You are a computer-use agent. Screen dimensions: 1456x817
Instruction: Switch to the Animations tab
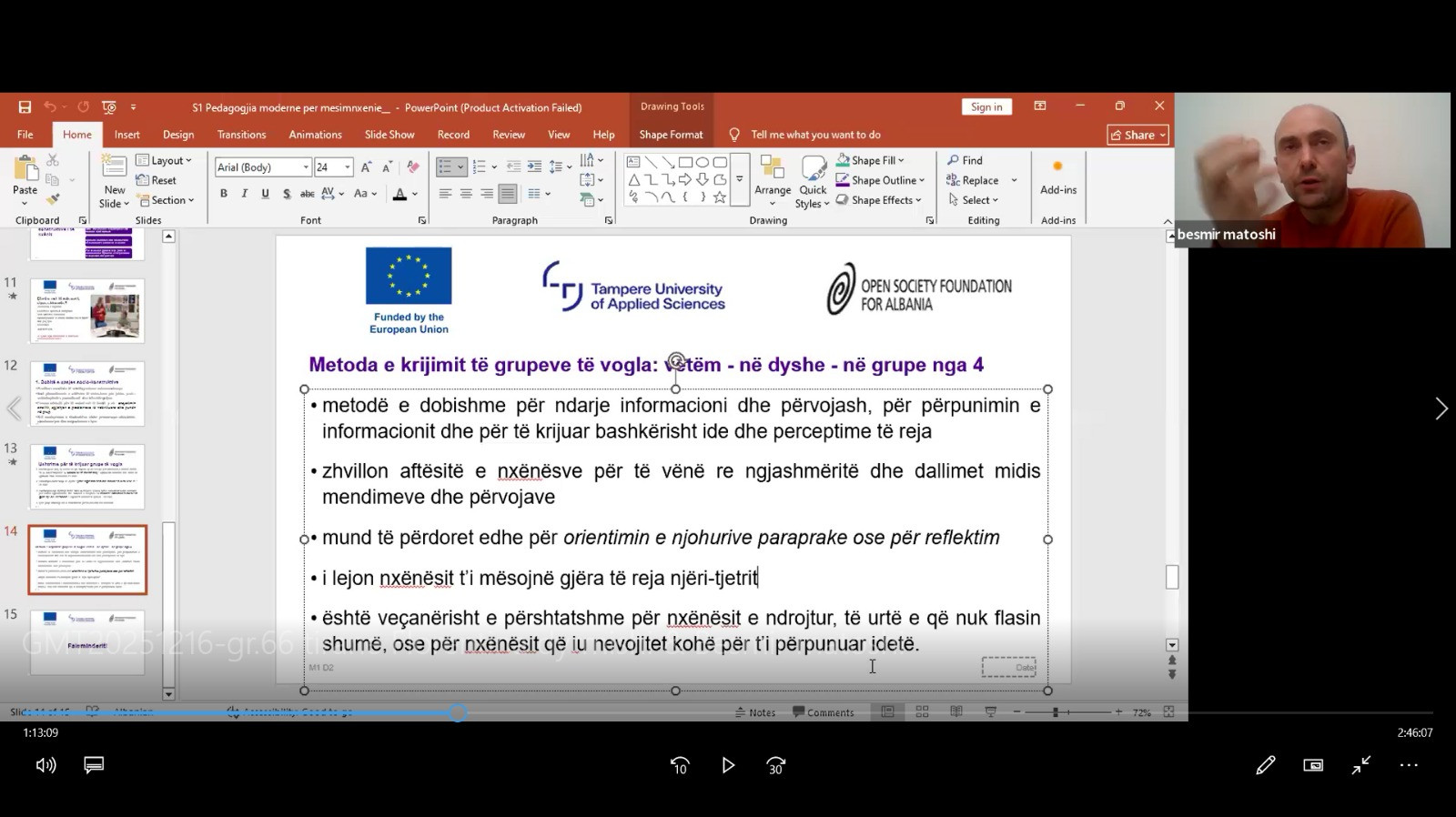[316, 135]
